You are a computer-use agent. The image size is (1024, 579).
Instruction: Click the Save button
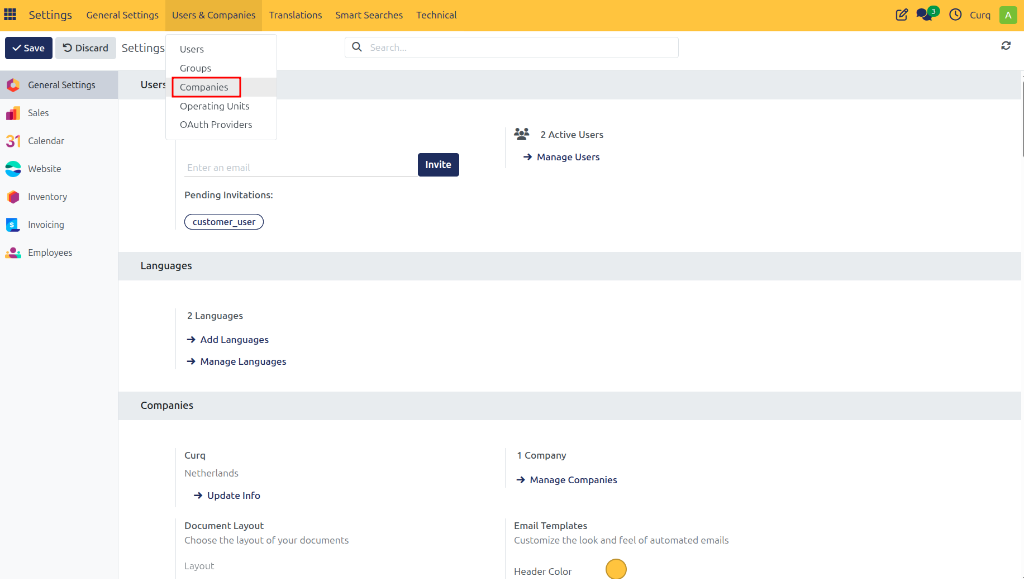point(29,48)
